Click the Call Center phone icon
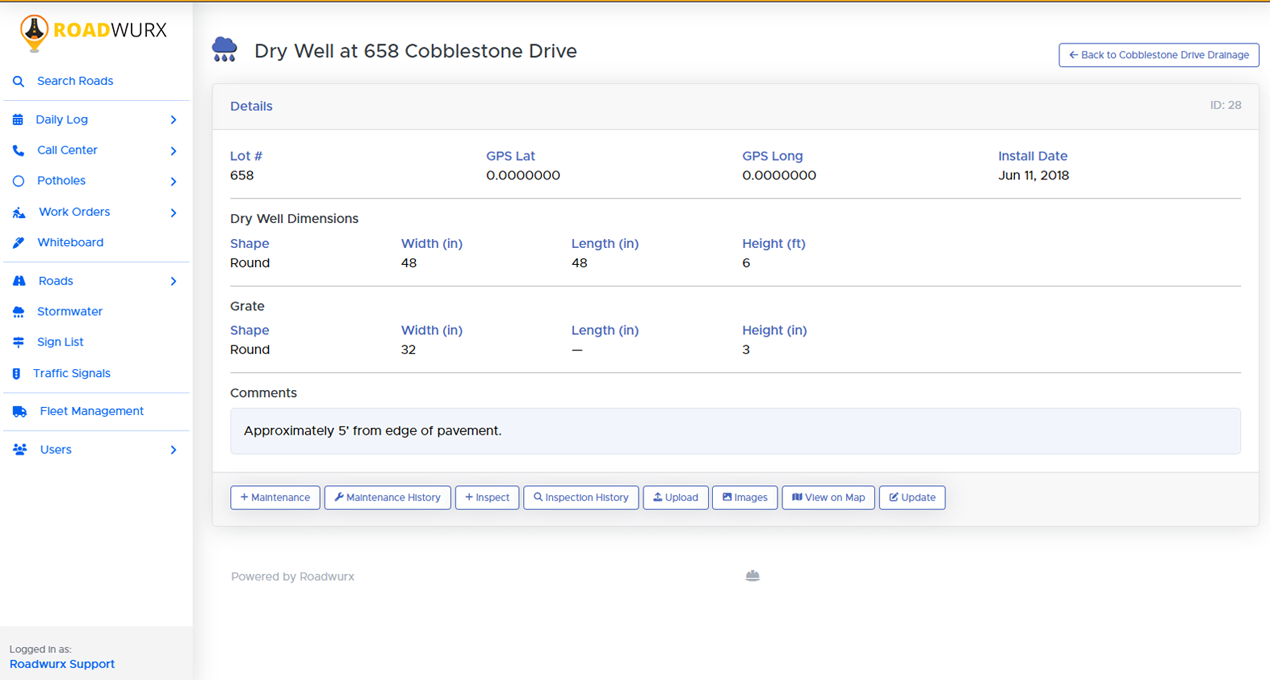The width and height of the screenshot is (1270, 680). [x=18, y=151]
